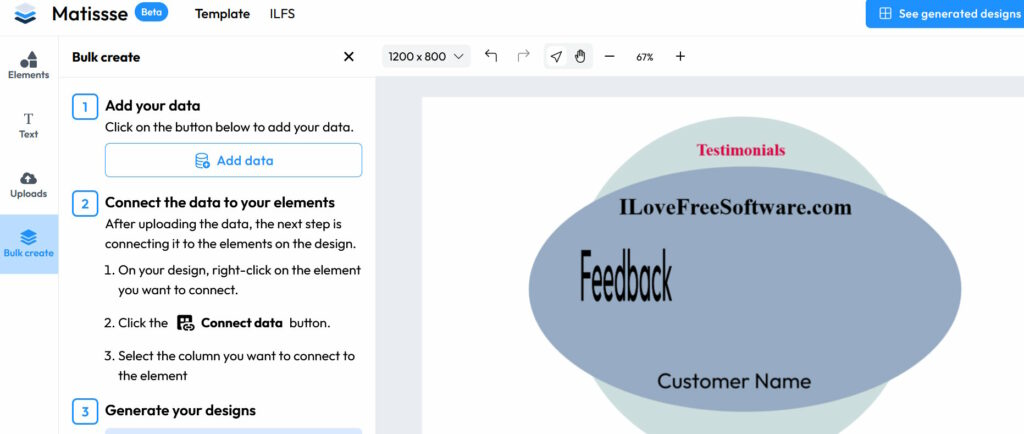The image size is (1024, 434).
Task: Select the Bulk create sidebar panel
Action: click(x=29, y=244)
